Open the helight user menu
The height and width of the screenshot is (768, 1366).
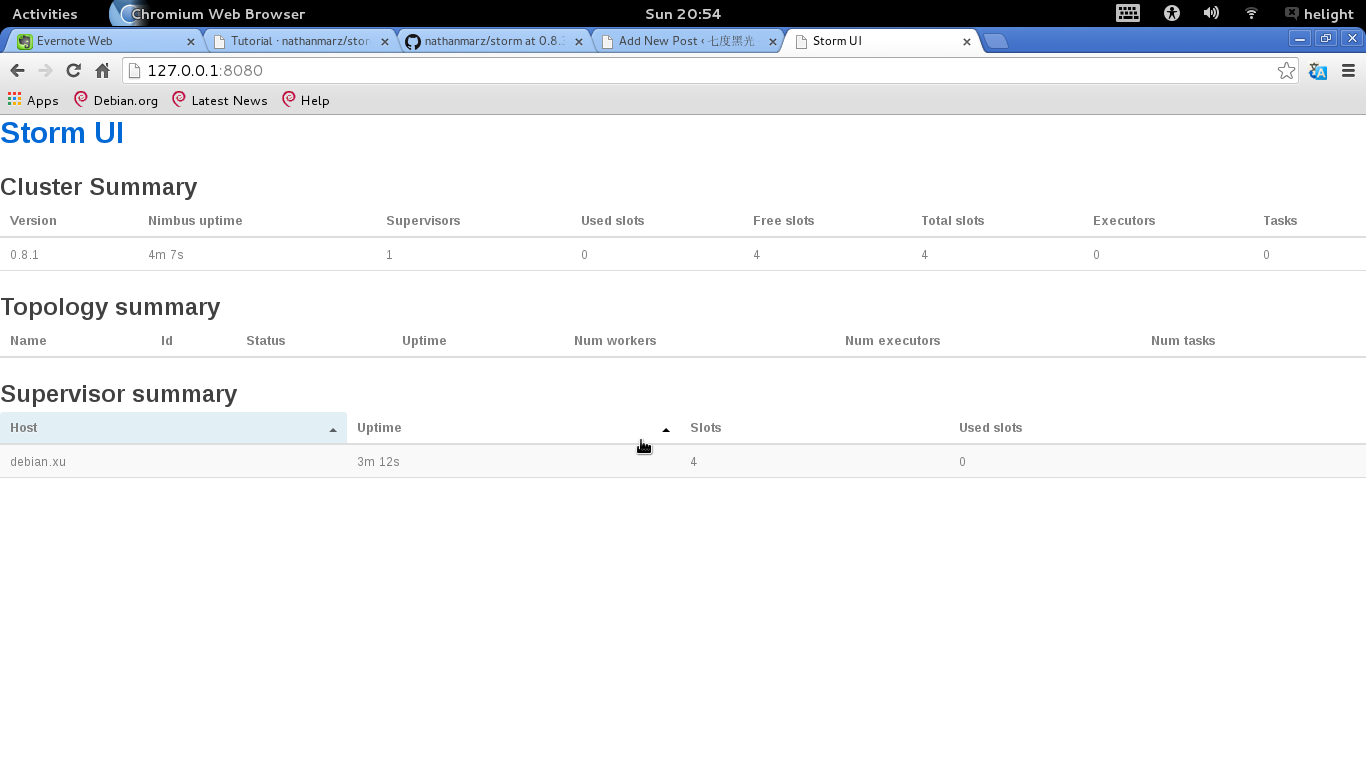click(x=1319, y=14)
